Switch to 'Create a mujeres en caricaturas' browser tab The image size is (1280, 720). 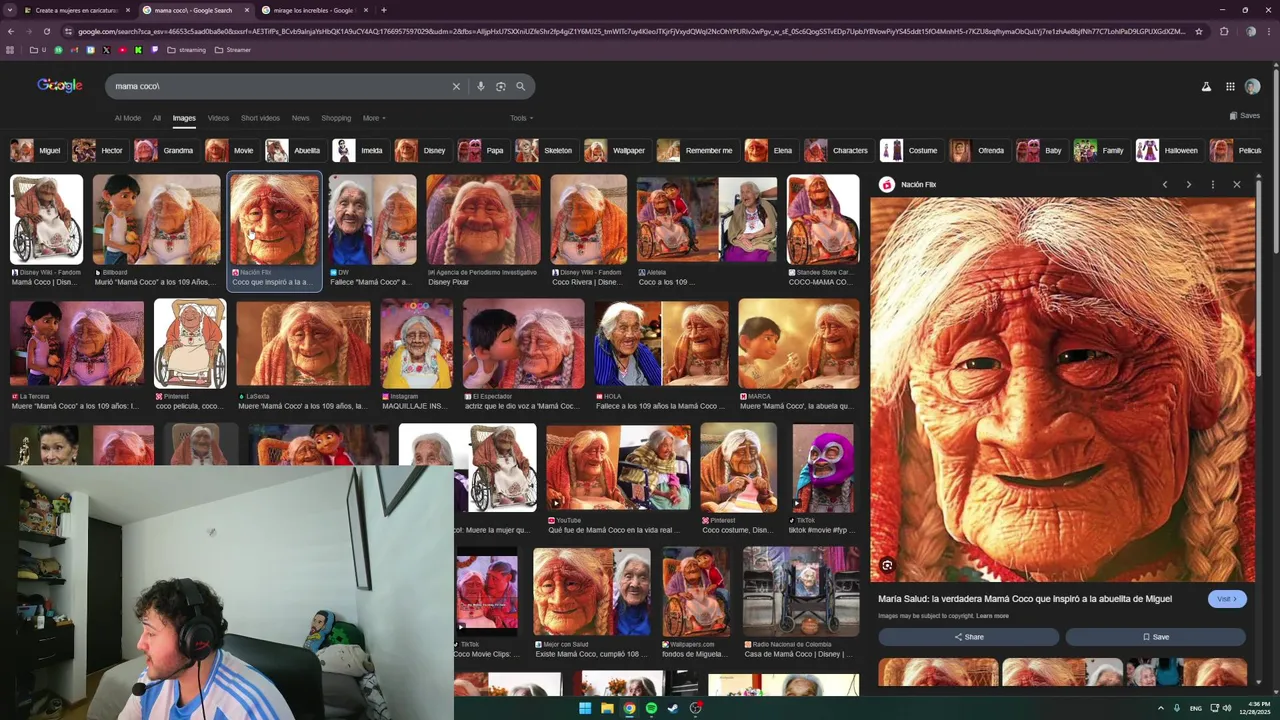coord(78,10)
